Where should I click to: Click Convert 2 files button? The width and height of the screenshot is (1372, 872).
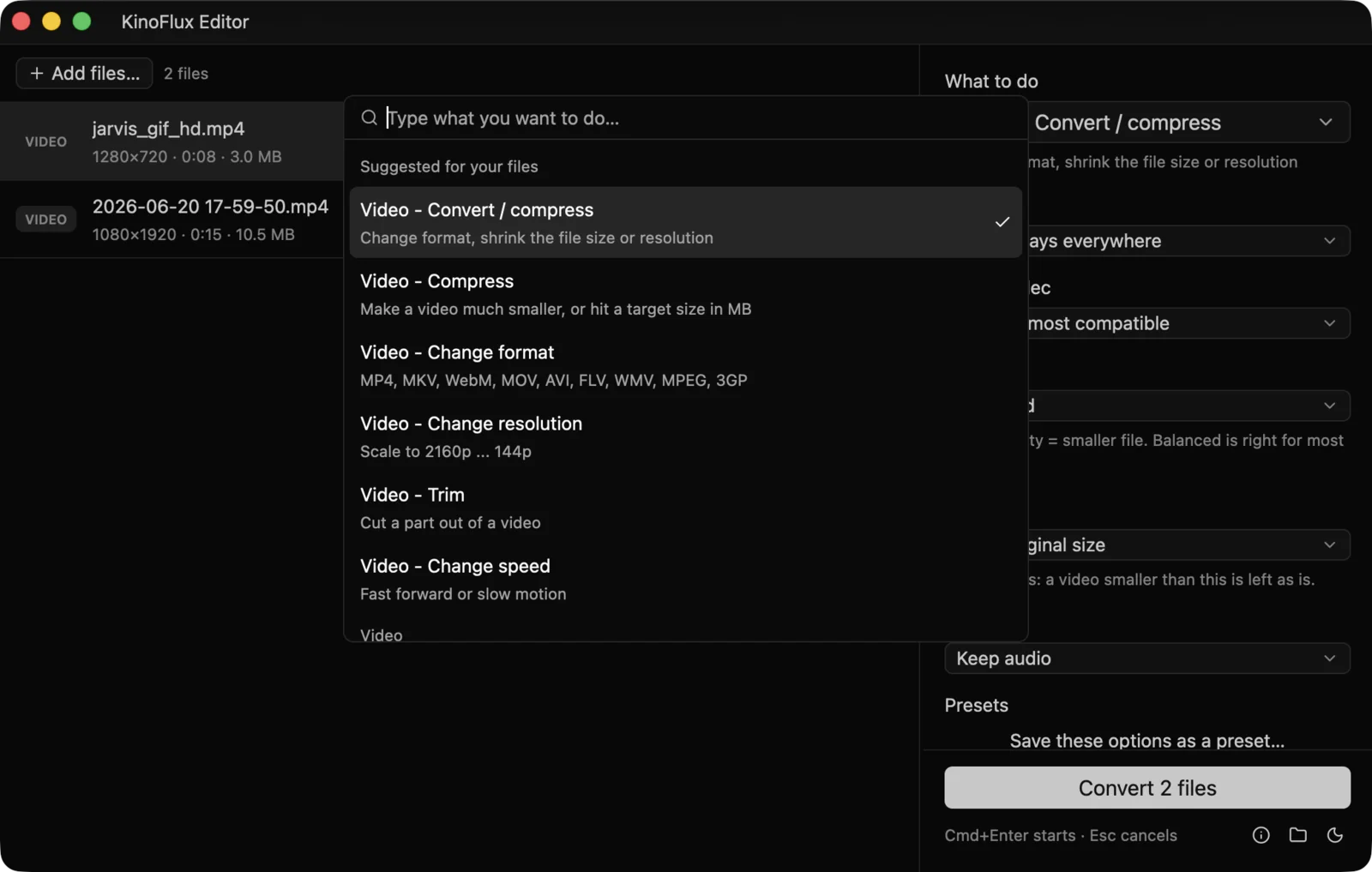tap(1147, 787)
